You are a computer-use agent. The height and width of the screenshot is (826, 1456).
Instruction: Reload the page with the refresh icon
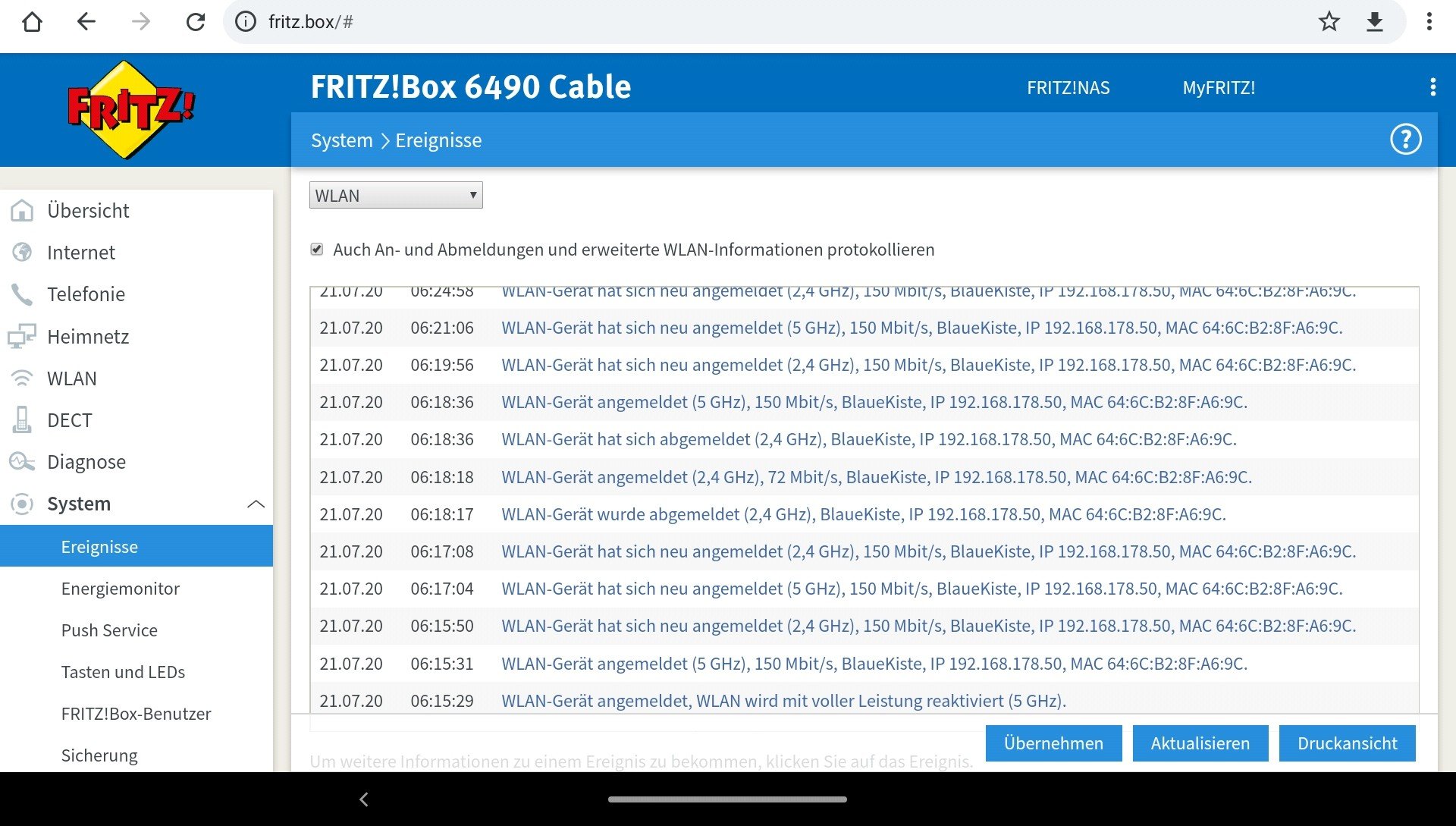coord(196,22)
